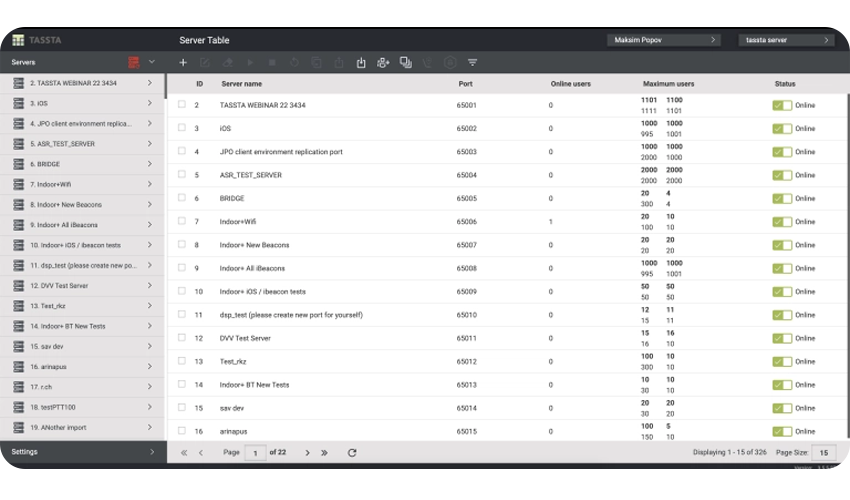
Task: Click dsp_test (please create new port for yourself) name
Action: click(x=291, y=315)
